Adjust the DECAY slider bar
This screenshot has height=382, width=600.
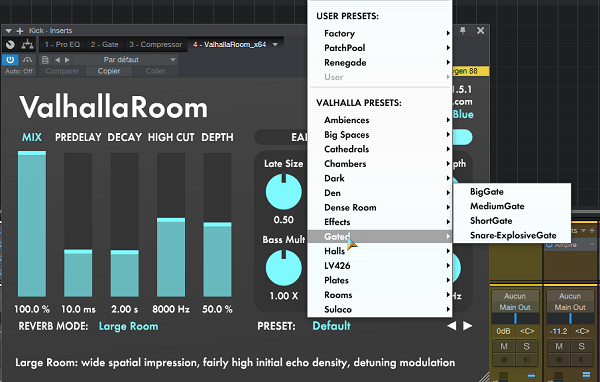point(125,224)
